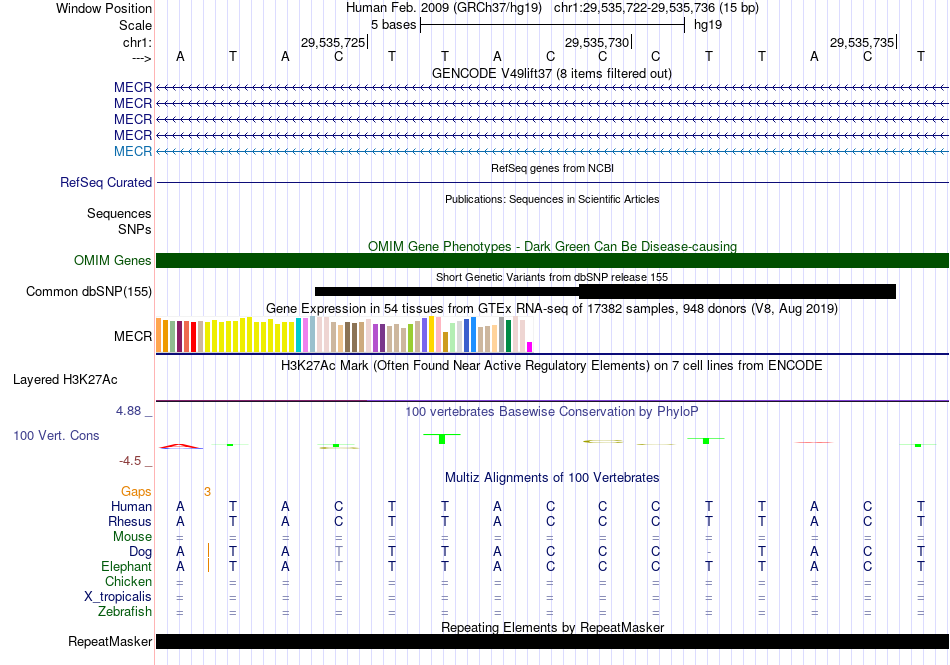Image resolution: width=950 pixels, height=665 pixels.
Task: Click the RepeatMasker label
Action: click(x=110, y=641)
